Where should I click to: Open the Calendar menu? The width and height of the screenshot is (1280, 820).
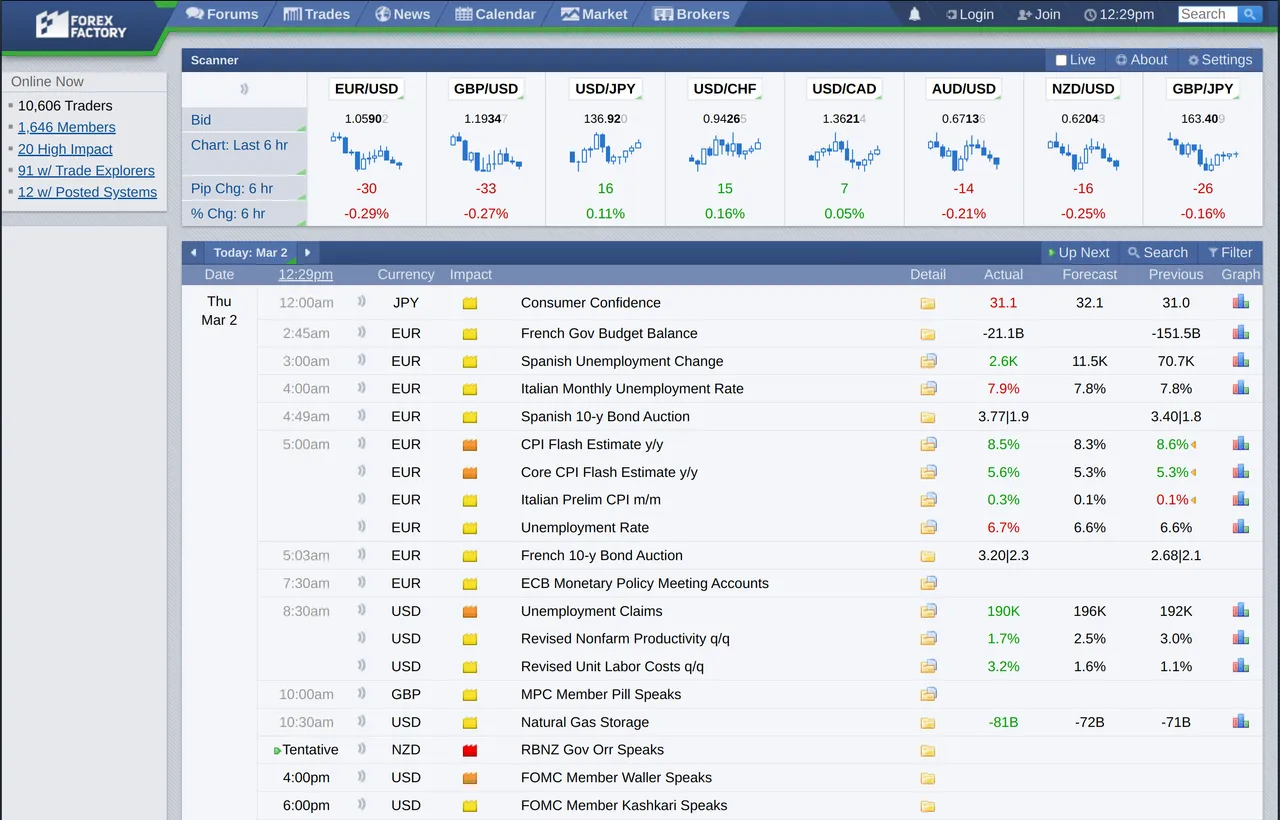(495, 14)
